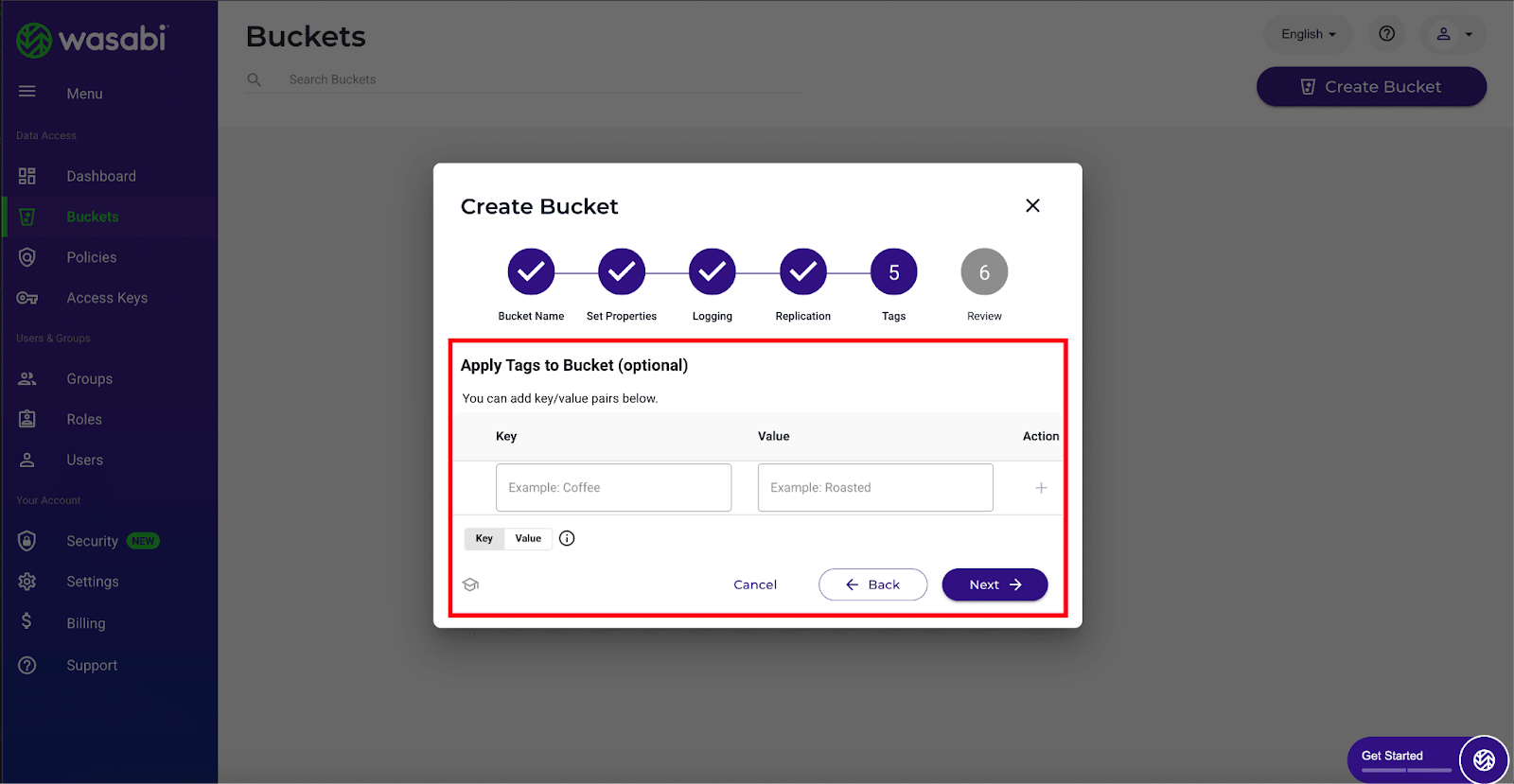Click the Groups people icon
Image resolution: width=1514 pixels, height=784 pixels.
(27, 378)
